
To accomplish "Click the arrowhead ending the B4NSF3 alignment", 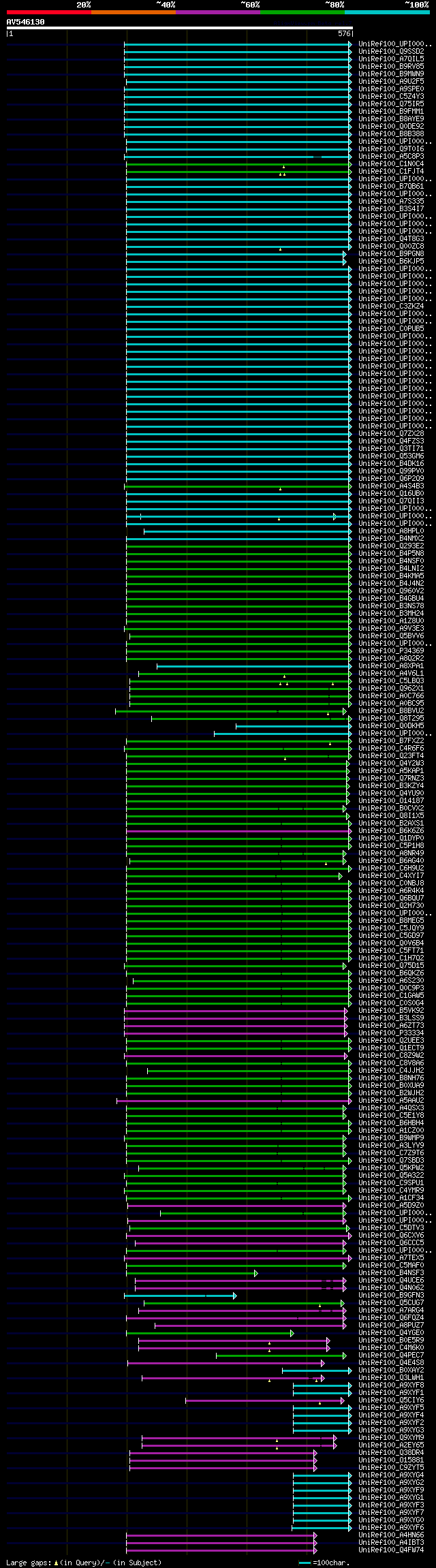I will tap(256, 1273).
